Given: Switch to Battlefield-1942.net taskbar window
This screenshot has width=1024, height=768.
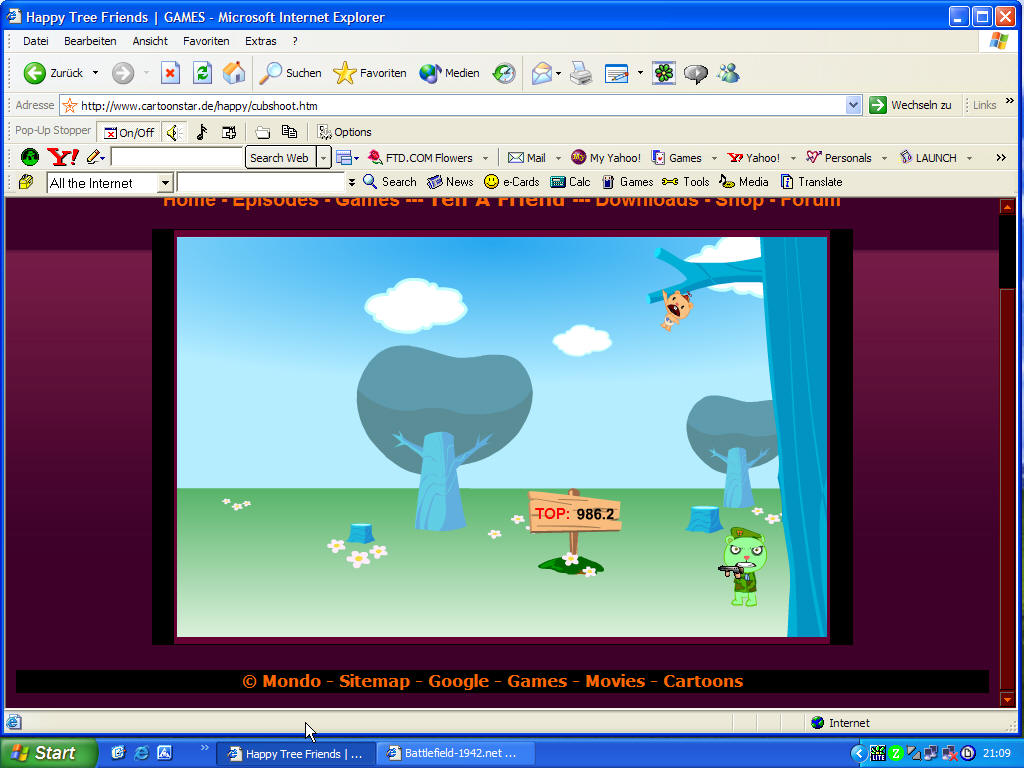Looking at the screenshot, I should (455, 753).
